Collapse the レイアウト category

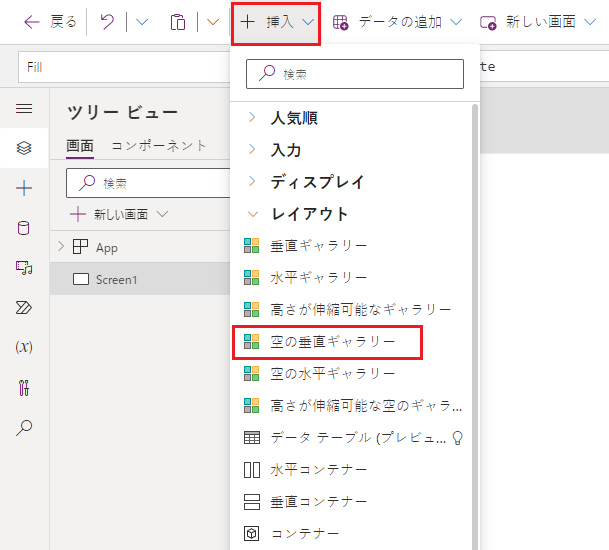coord(309,214)
